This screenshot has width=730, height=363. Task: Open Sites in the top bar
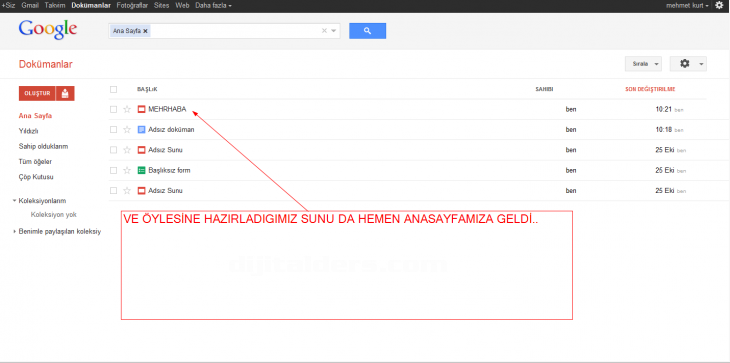(x=162, y=5)
